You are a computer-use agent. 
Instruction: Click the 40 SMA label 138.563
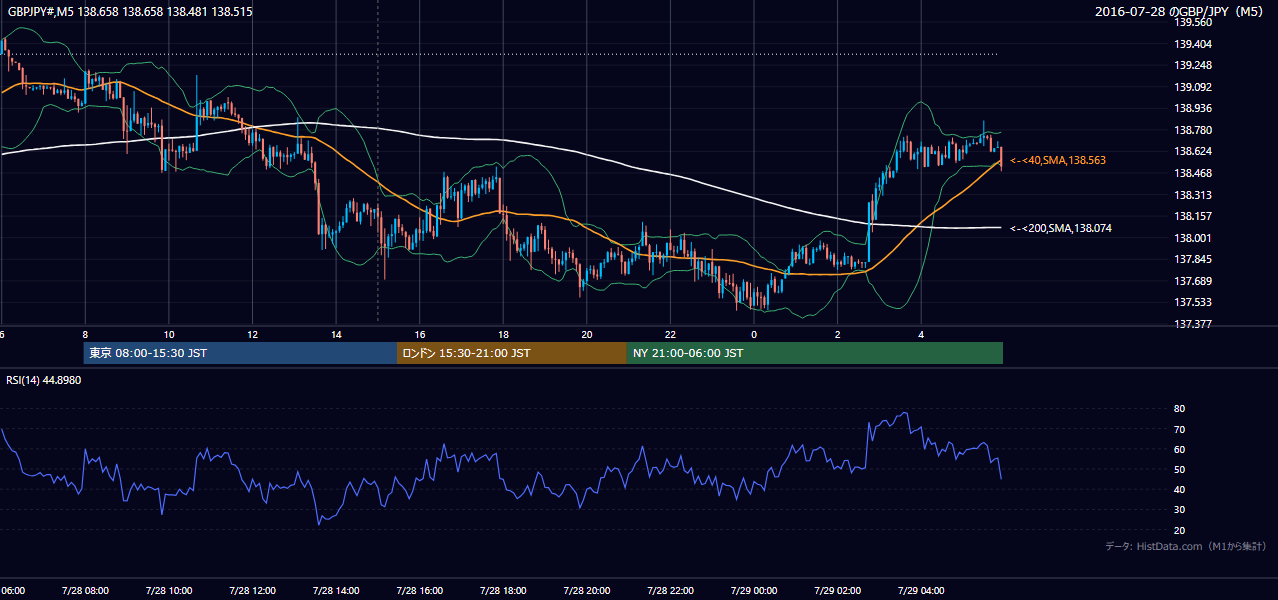(1058, 160)
